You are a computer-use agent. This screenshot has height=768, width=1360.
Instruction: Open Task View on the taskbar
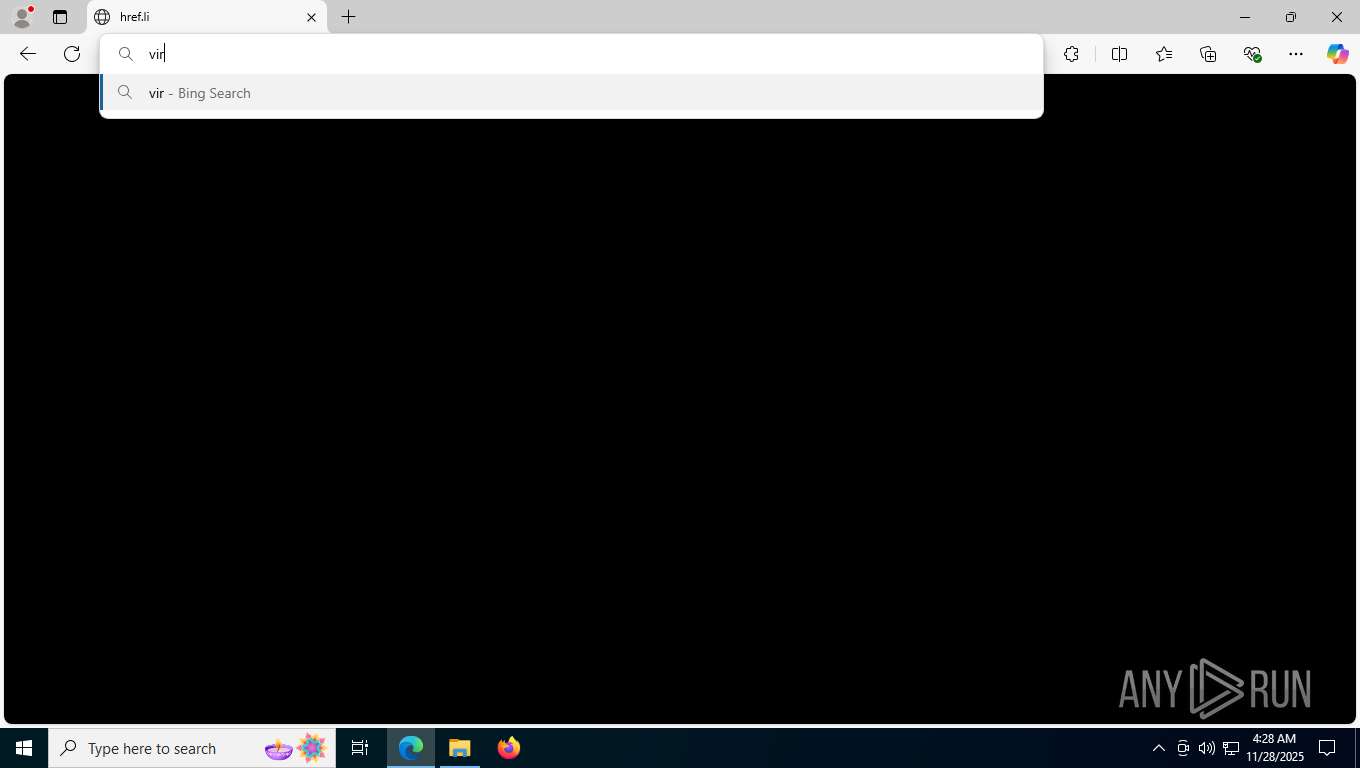[360, 748]
